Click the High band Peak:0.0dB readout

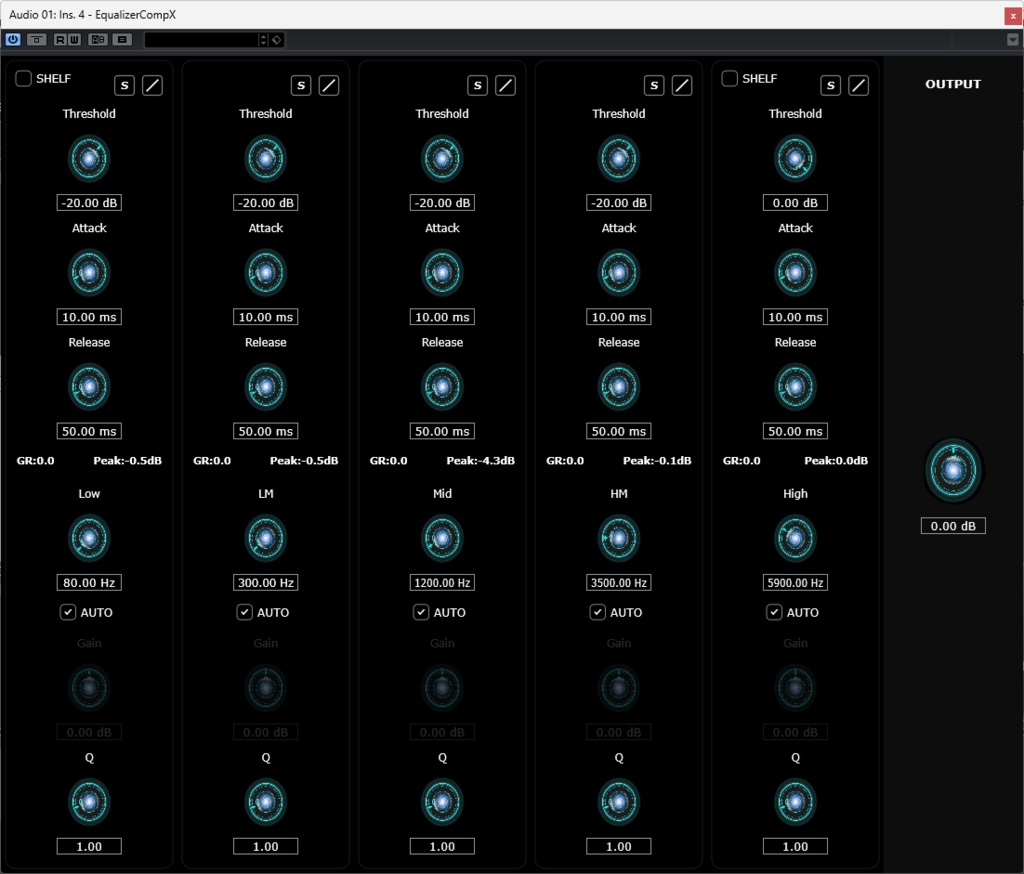pyautogui.click(x=836, y=461)
